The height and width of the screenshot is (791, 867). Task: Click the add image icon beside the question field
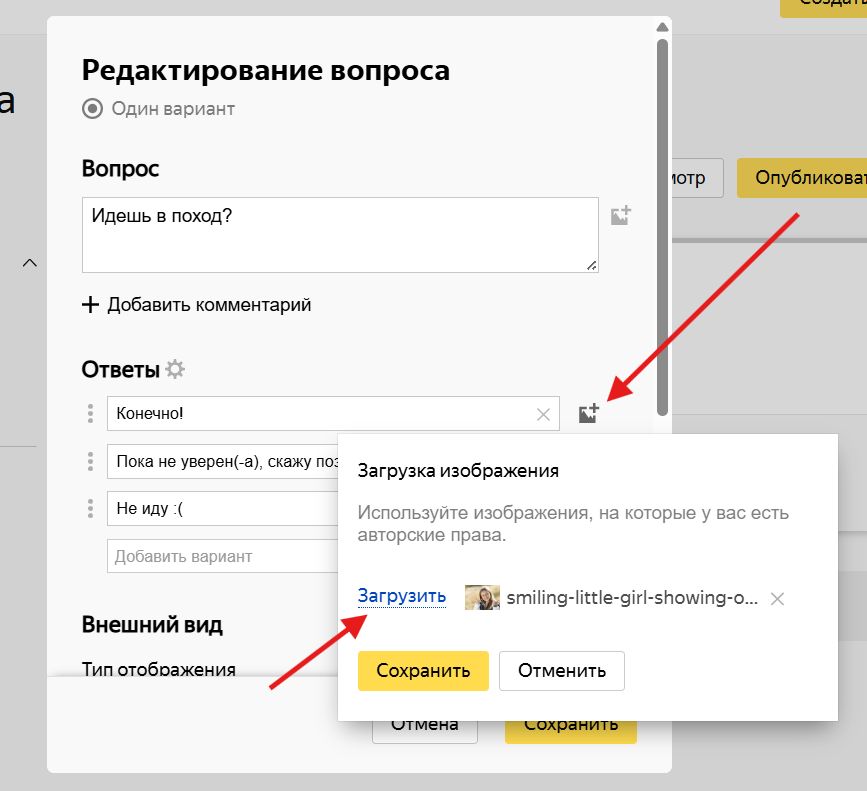point(620,216)
